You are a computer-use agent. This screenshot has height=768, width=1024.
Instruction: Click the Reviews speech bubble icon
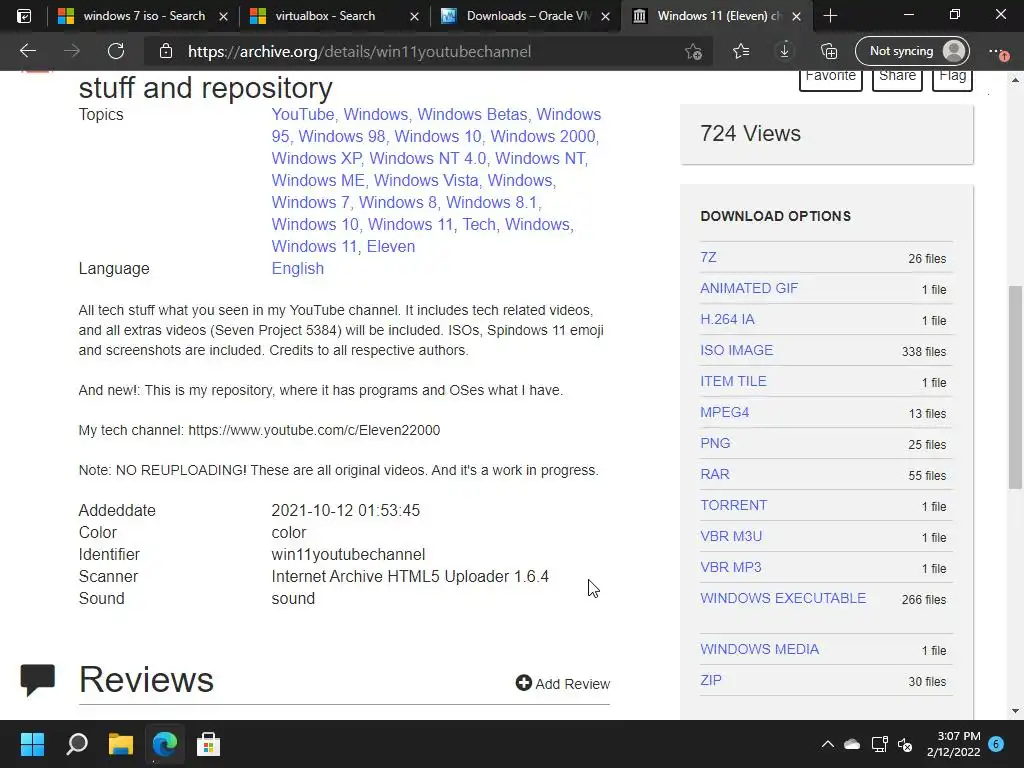37,680
